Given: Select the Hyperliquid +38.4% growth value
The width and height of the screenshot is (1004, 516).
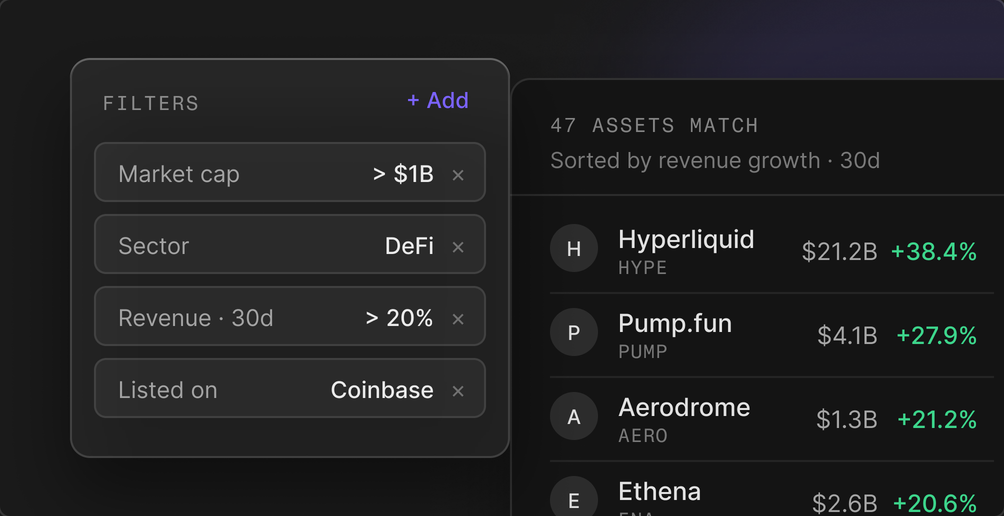Looking at the screenshot, I should (934, 252).
